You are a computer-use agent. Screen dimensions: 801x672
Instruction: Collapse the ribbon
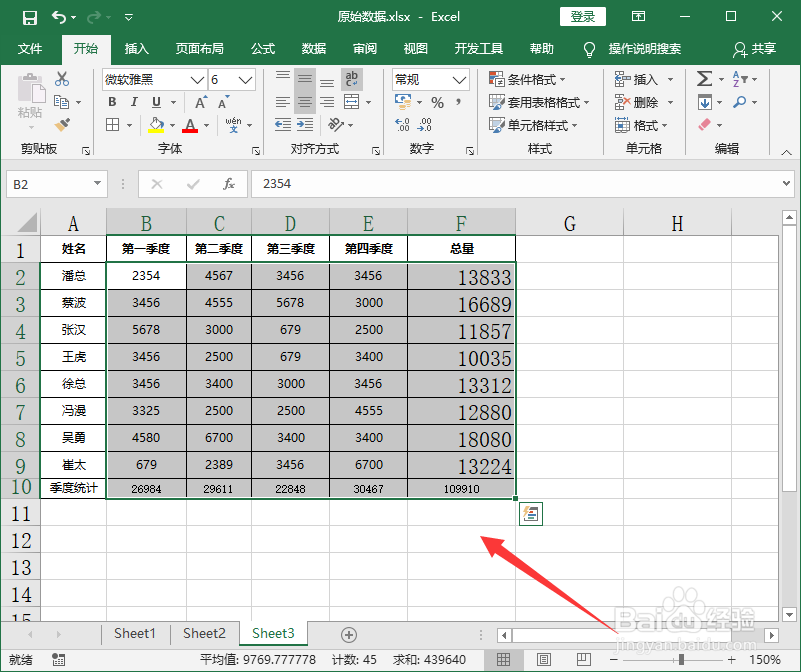787,152
